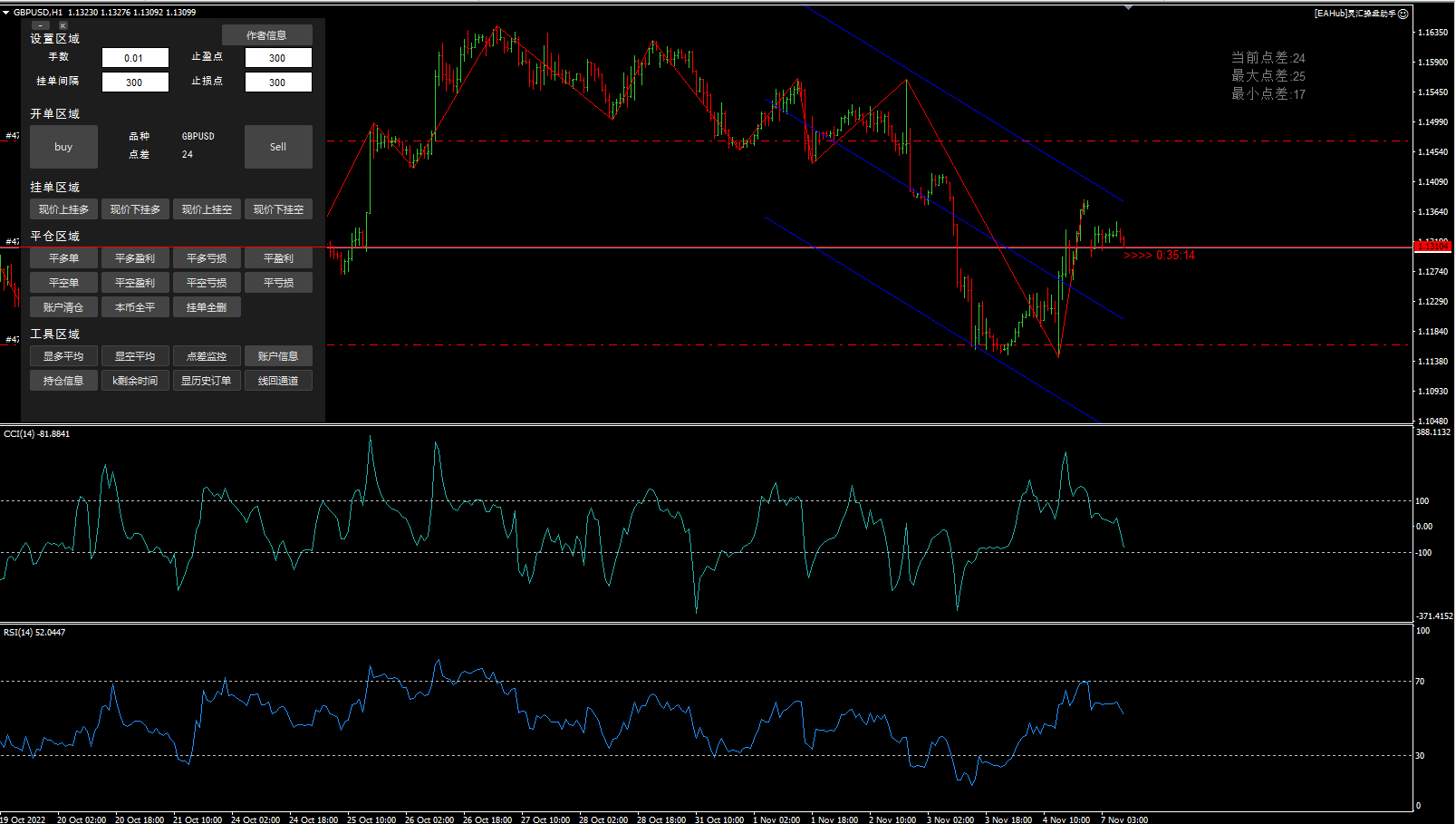This screenshot has height=824, width=1456.
Task: Click the 账户清仓 account liquidate button
Action: [x=63, y=307]
